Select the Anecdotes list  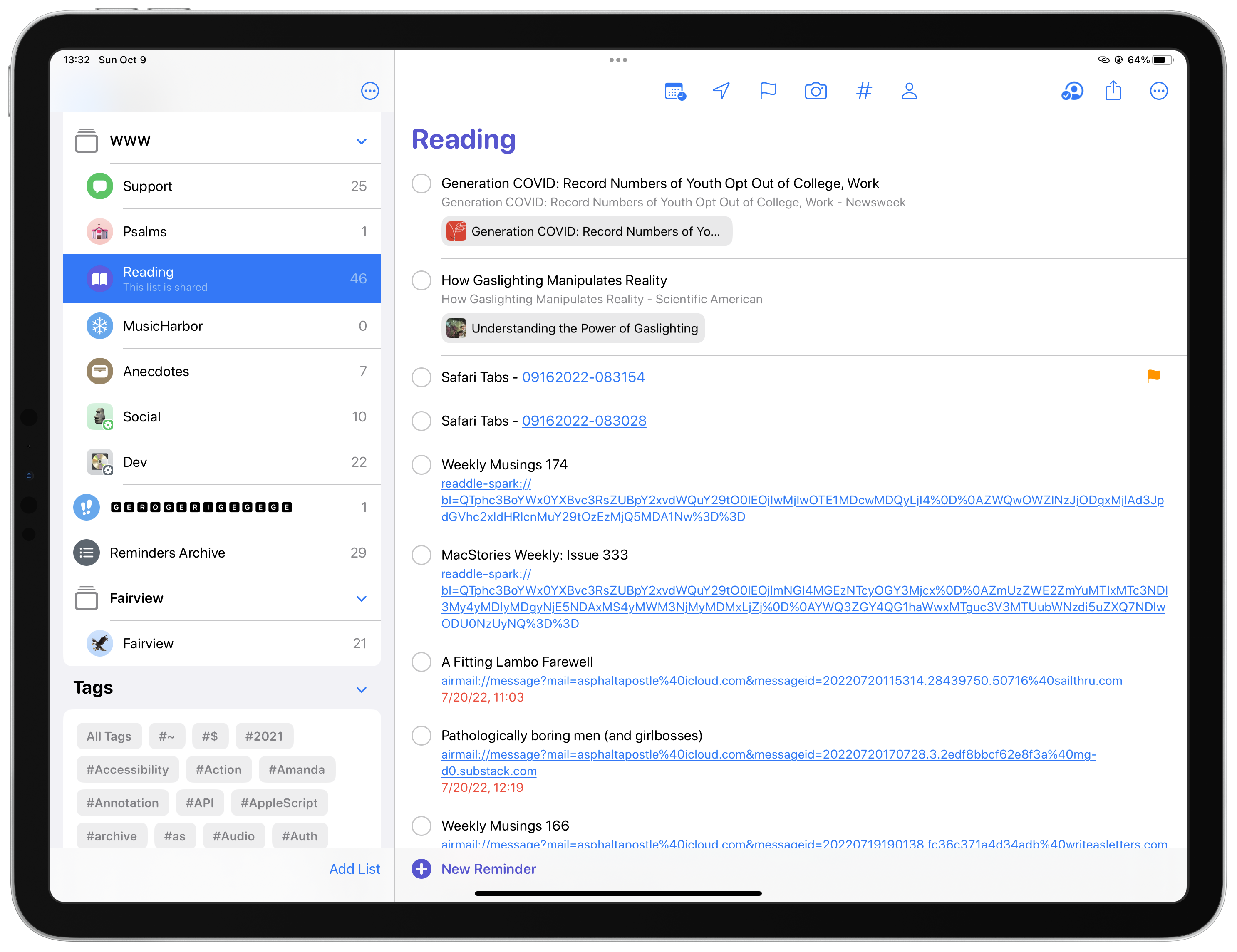tap(156, 372)
